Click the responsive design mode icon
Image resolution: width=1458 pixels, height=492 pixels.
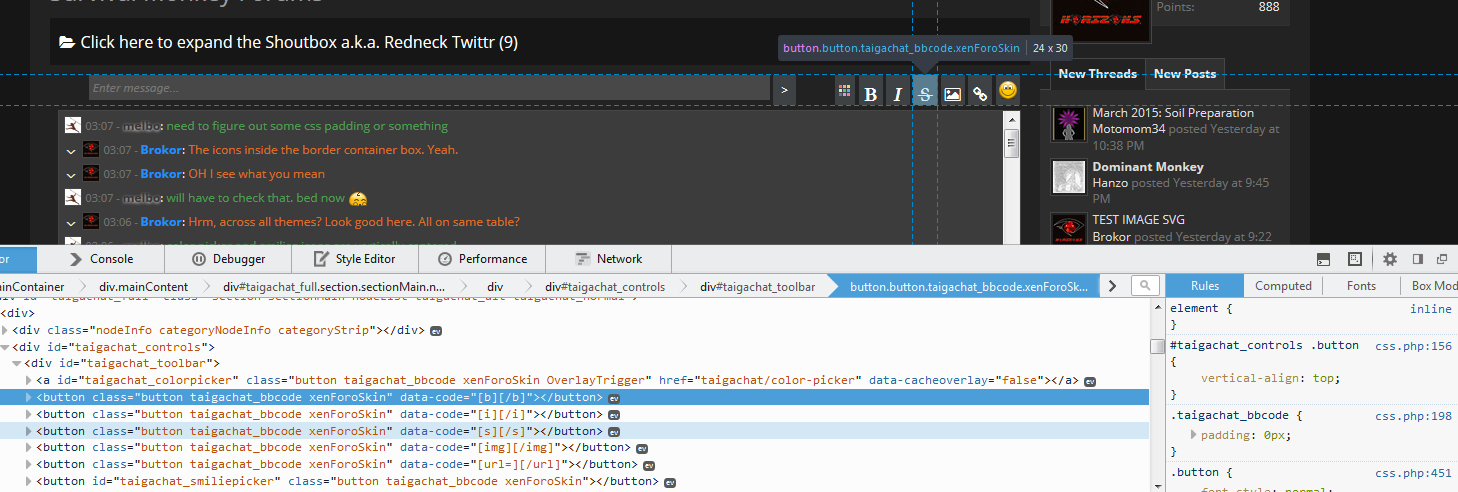point(1354,259)
